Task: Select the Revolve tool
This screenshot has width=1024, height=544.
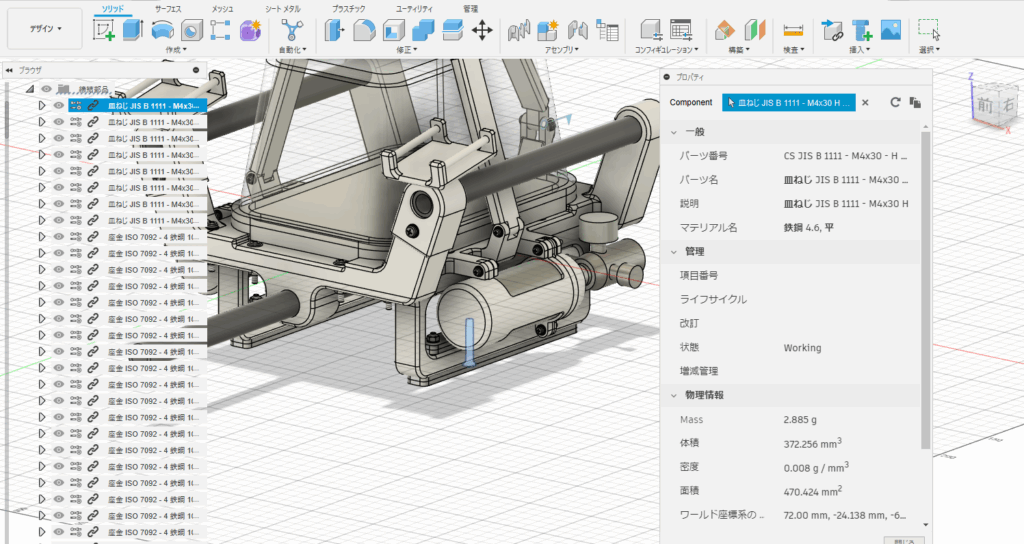Action: click(163, 30)
